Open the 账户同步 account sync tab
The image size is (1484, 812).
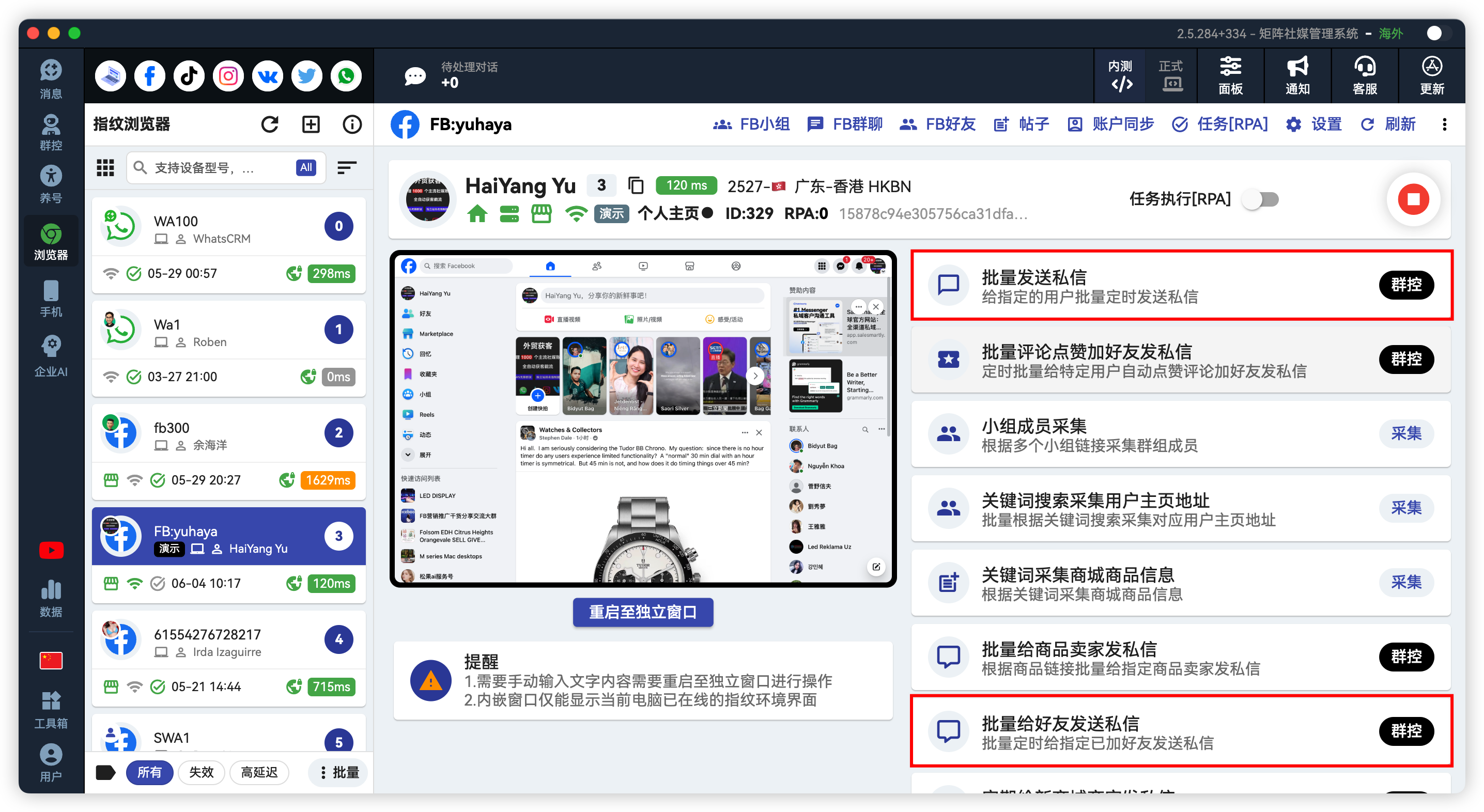click(x=1110, y=124)
